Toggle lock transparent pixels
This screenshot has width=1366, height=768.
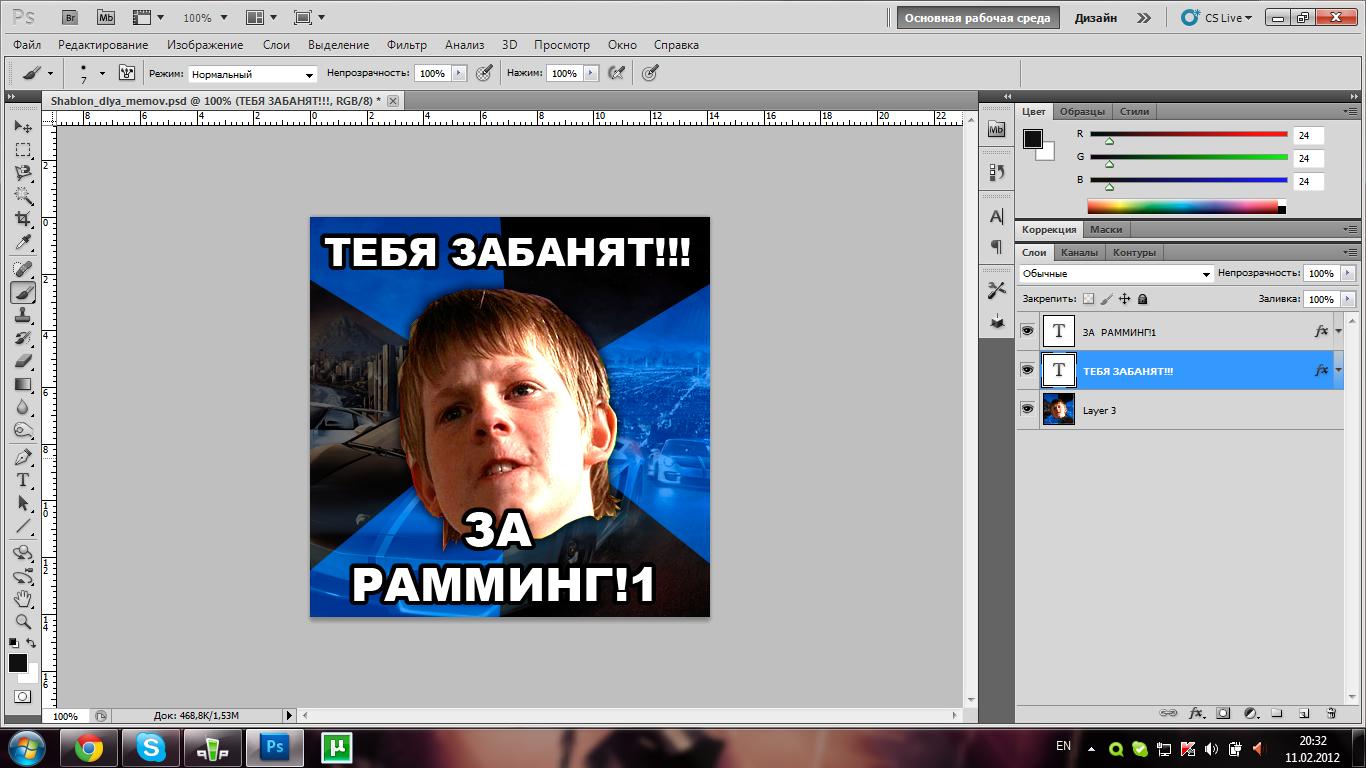(x=1089, y=299)
